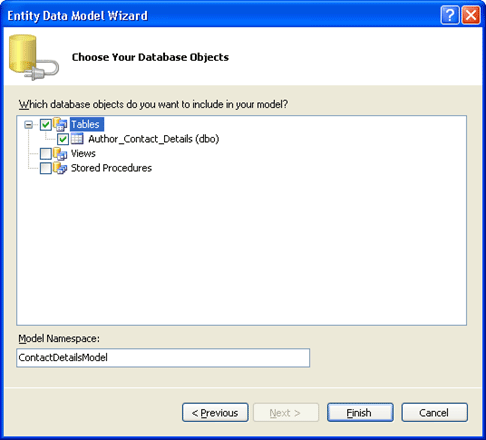Click the Tables folder icon
This screenshot has width=486, height=440.
[60, 124]
